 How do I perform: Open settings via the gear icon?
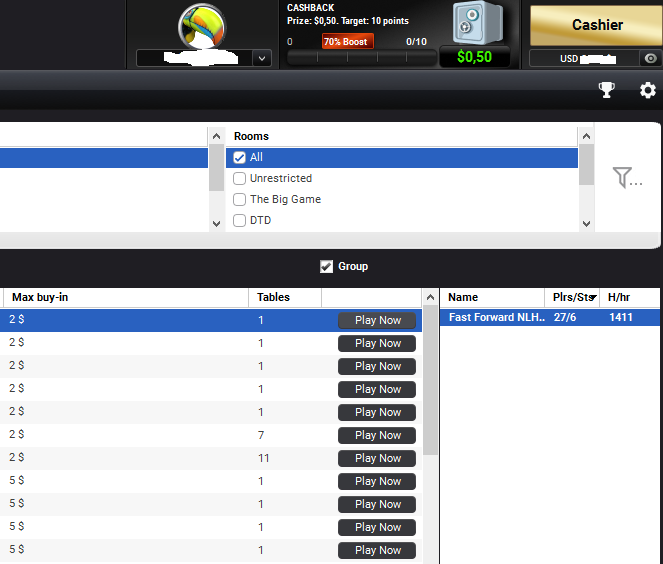point(648,91)
